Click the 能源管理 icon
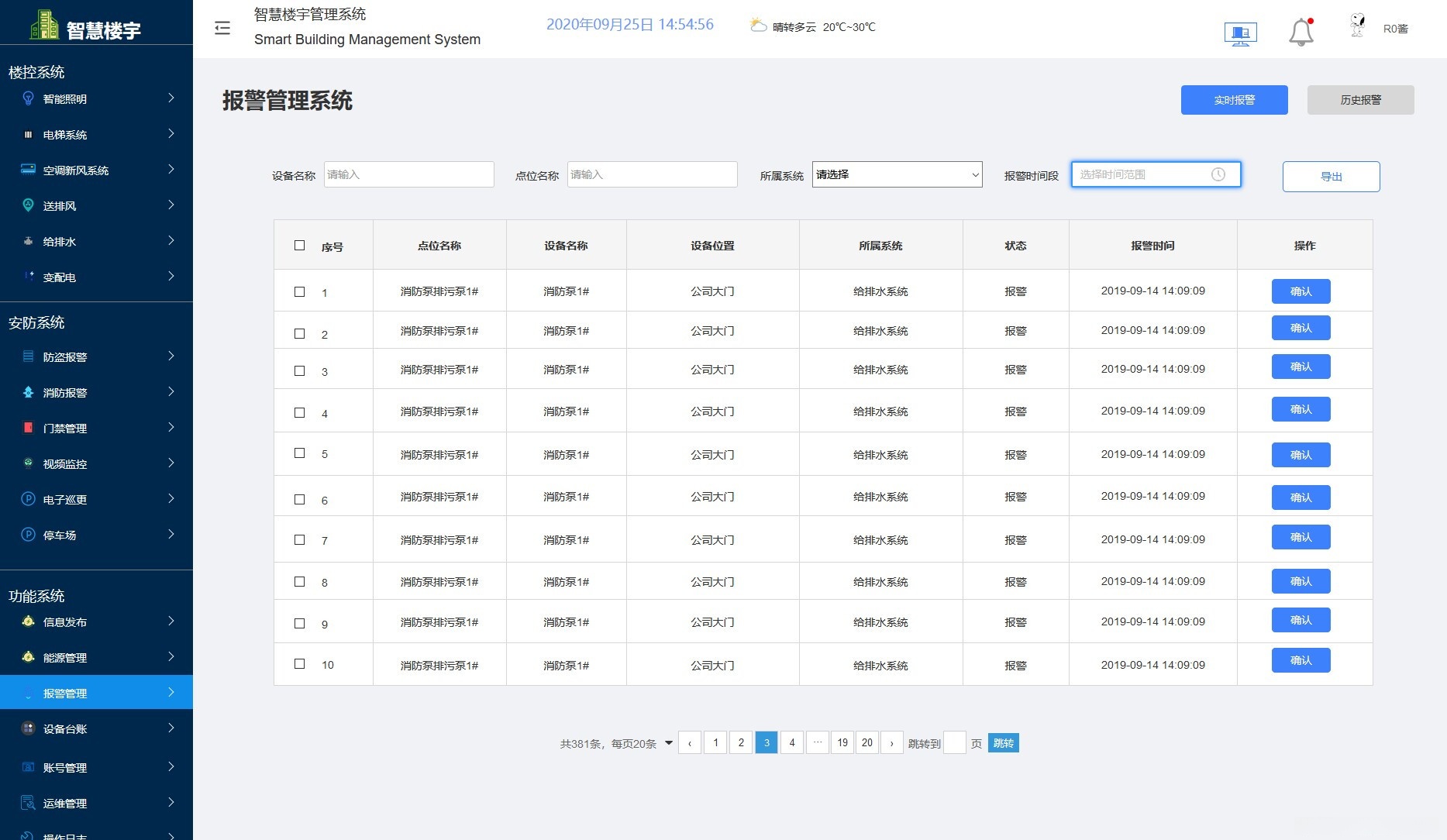This screenshot has width=1447, height=840. [28, 657]
